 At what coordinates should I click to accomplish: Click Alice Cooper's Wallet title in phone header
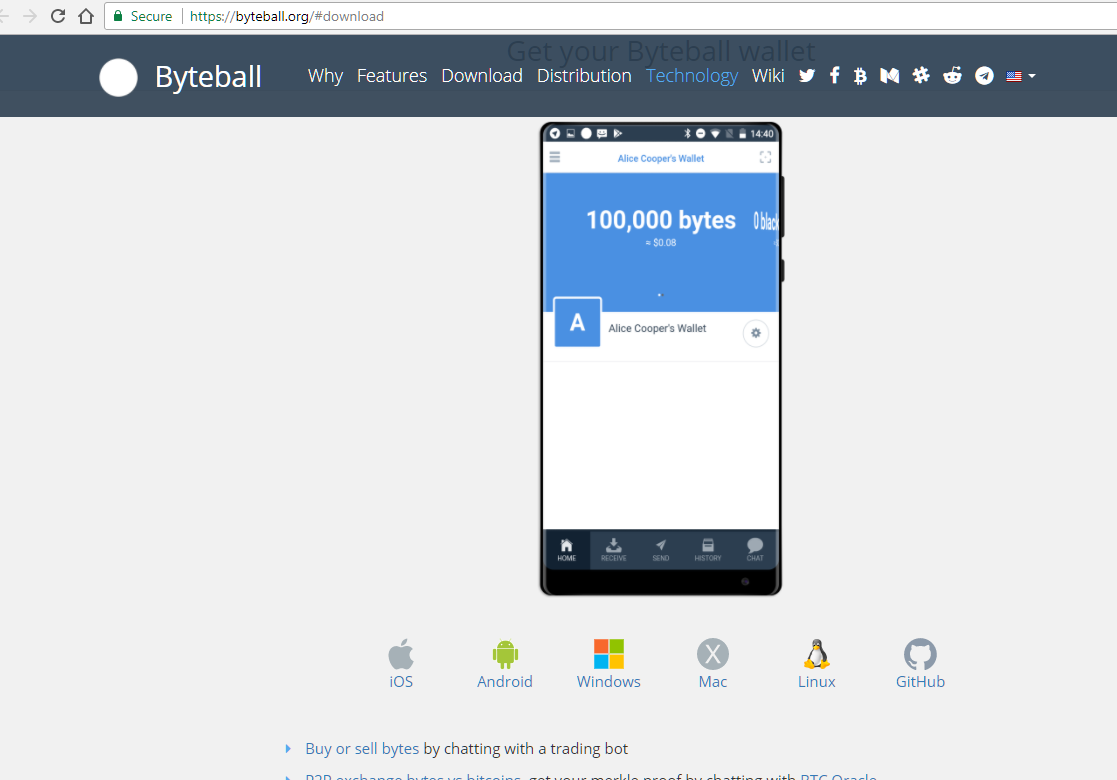pyautogui.click(x=660, y=158)
